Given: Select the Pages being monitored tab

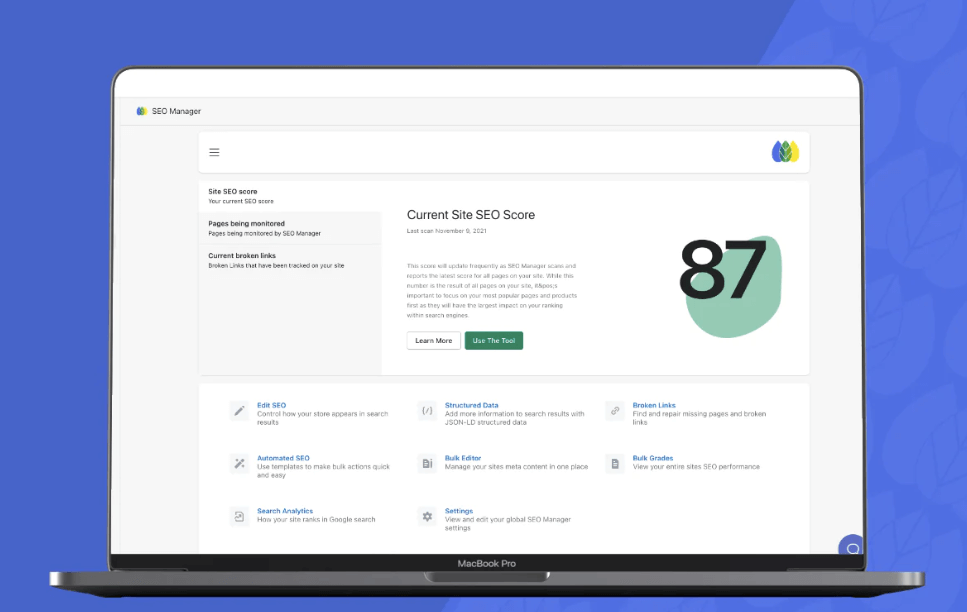Looking at the screenshot, I should 290,228.
